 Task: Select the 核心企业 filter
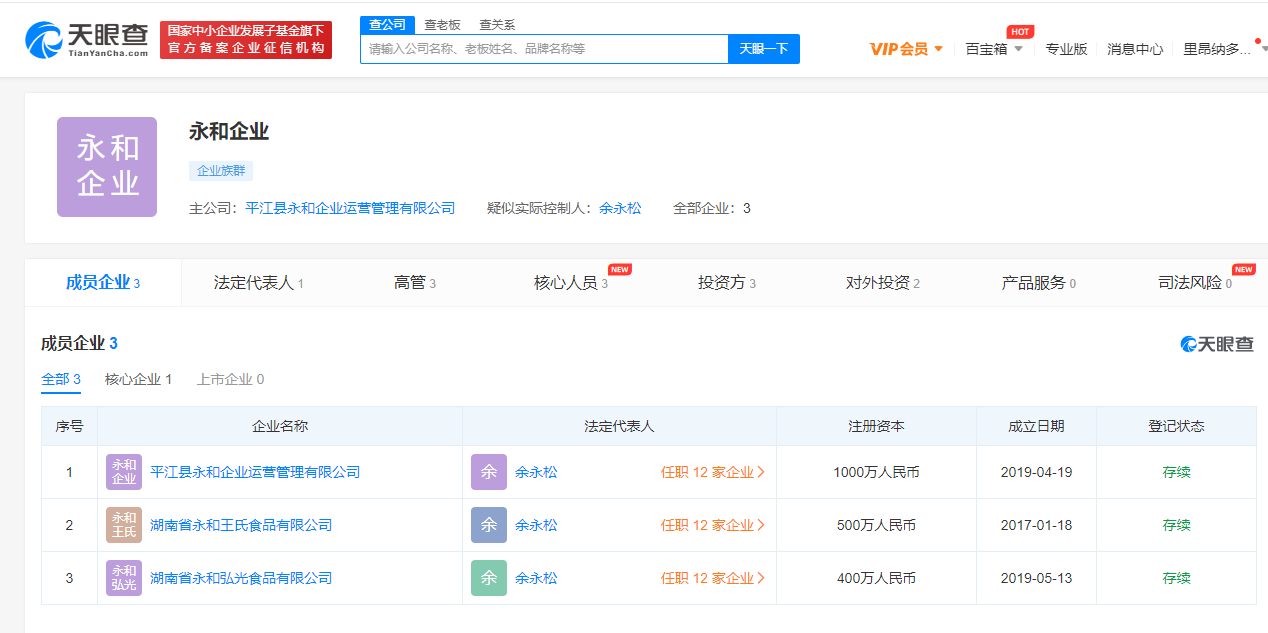coord(138,379)
